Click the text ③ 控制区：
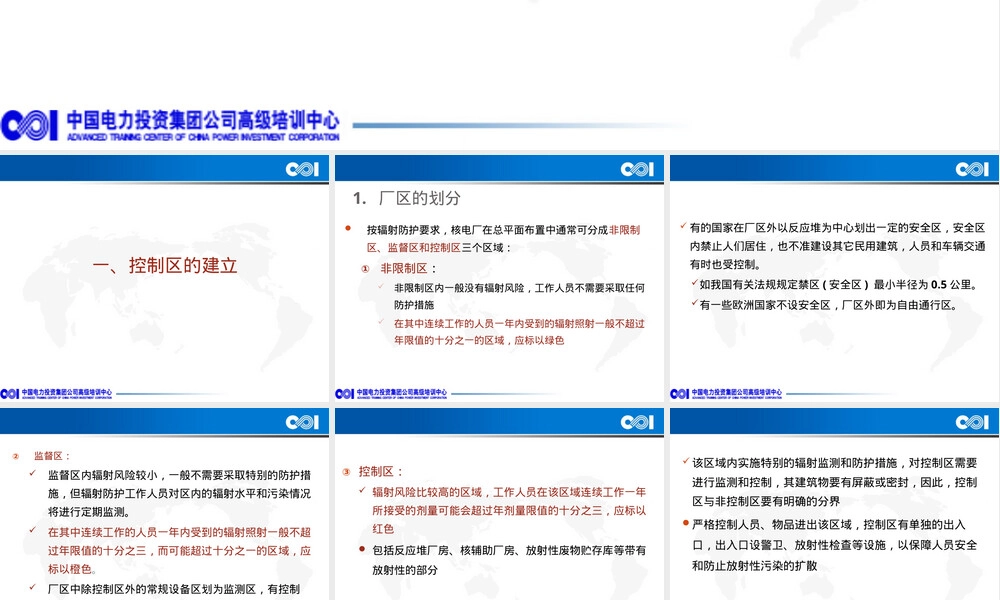The image size is (1000, 600). coord(373,472)
